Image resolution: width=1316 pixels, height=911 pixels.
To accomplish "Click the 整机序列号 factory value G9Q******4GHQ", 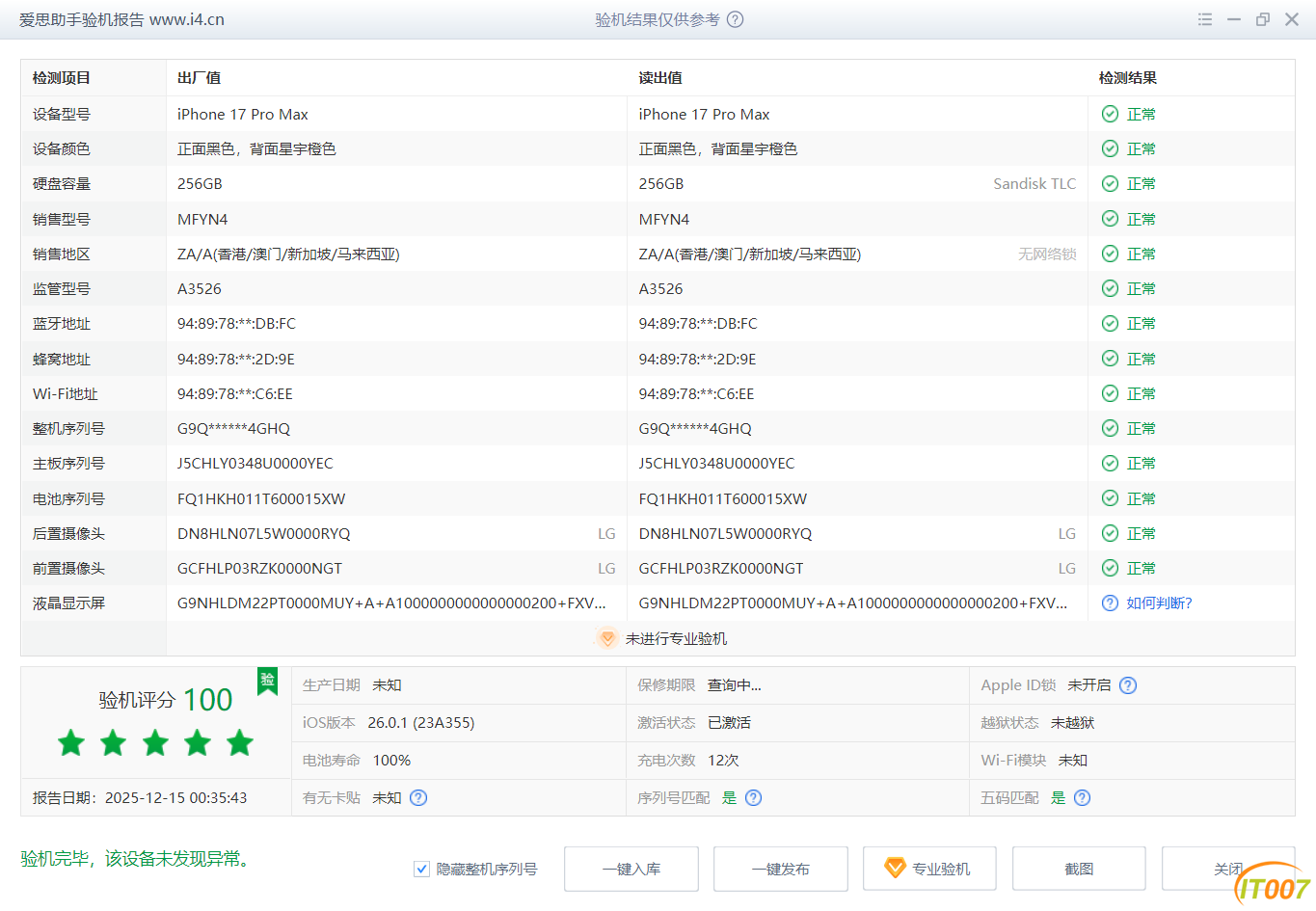I will click(x=233, y=428).
